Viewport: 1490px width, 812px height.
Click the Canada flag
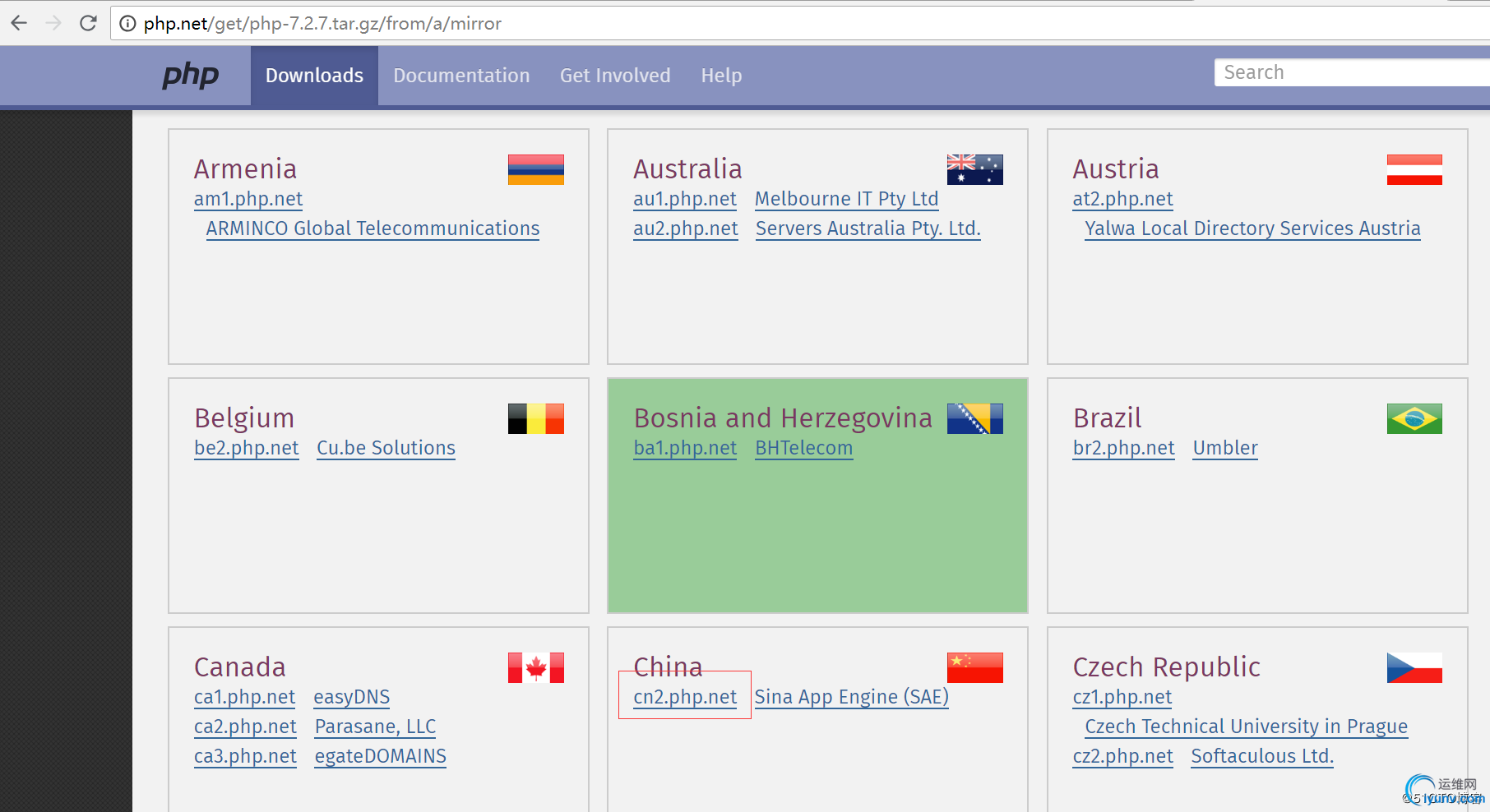click(536, 667)
